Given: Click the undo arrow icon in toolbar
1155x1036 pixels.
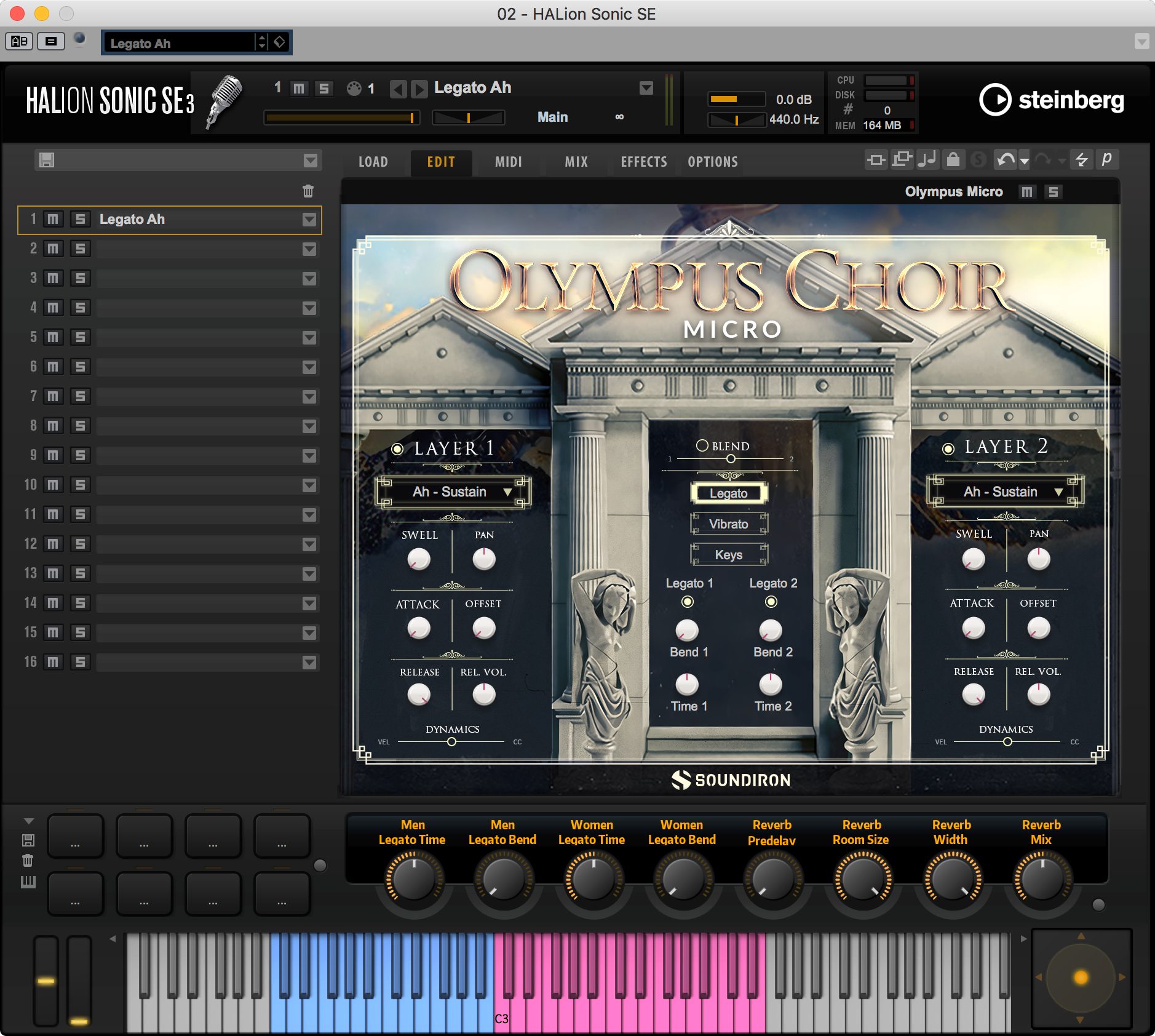Looking at the screenshot, I should click(x=1006, y=161).
